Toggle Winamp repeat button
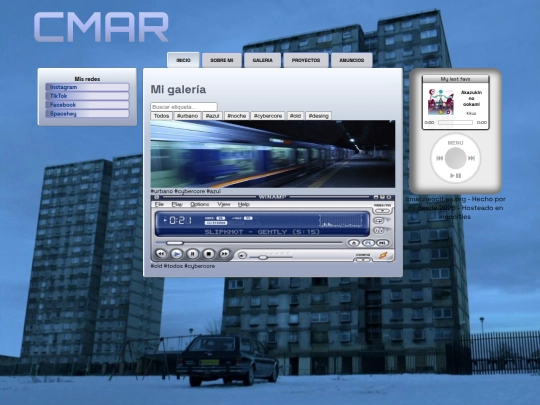The width and height of the screenshot is (540, 405). pos(379,220)
